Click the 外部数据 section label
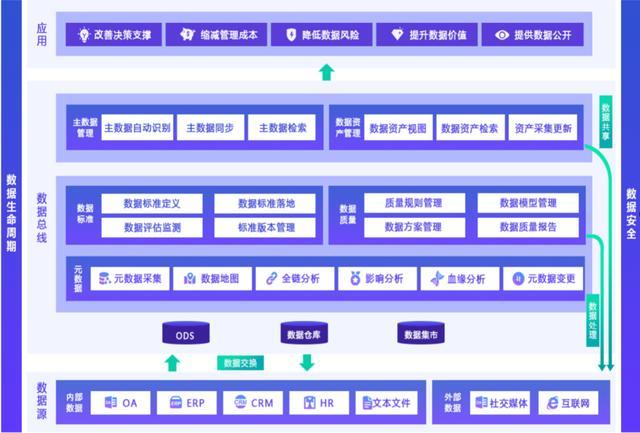 [x=453, y=403]
